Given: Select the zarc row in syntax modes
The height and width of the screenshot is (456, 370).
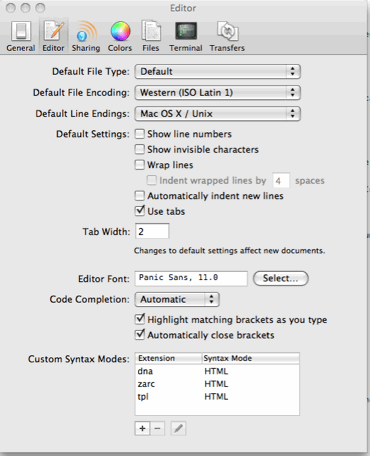Looking at the screenshot, I should 217,384.
